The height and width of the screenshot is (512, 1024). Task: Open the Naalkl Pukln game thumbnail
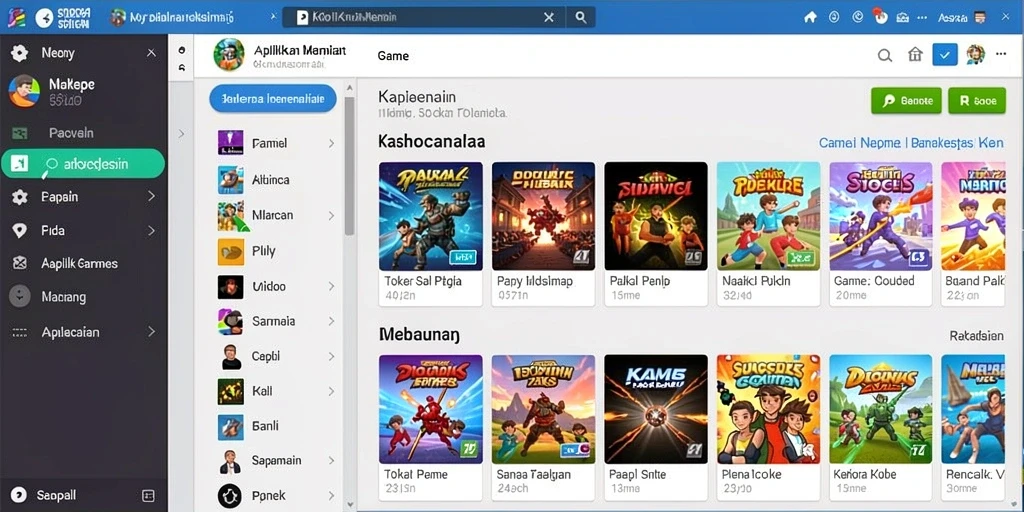click(x=769, y=216)
